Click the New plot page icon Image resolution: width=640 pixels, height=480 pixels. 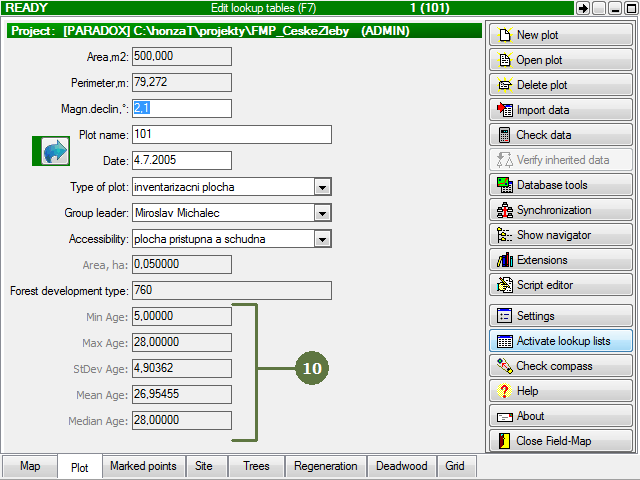point(505,35)
